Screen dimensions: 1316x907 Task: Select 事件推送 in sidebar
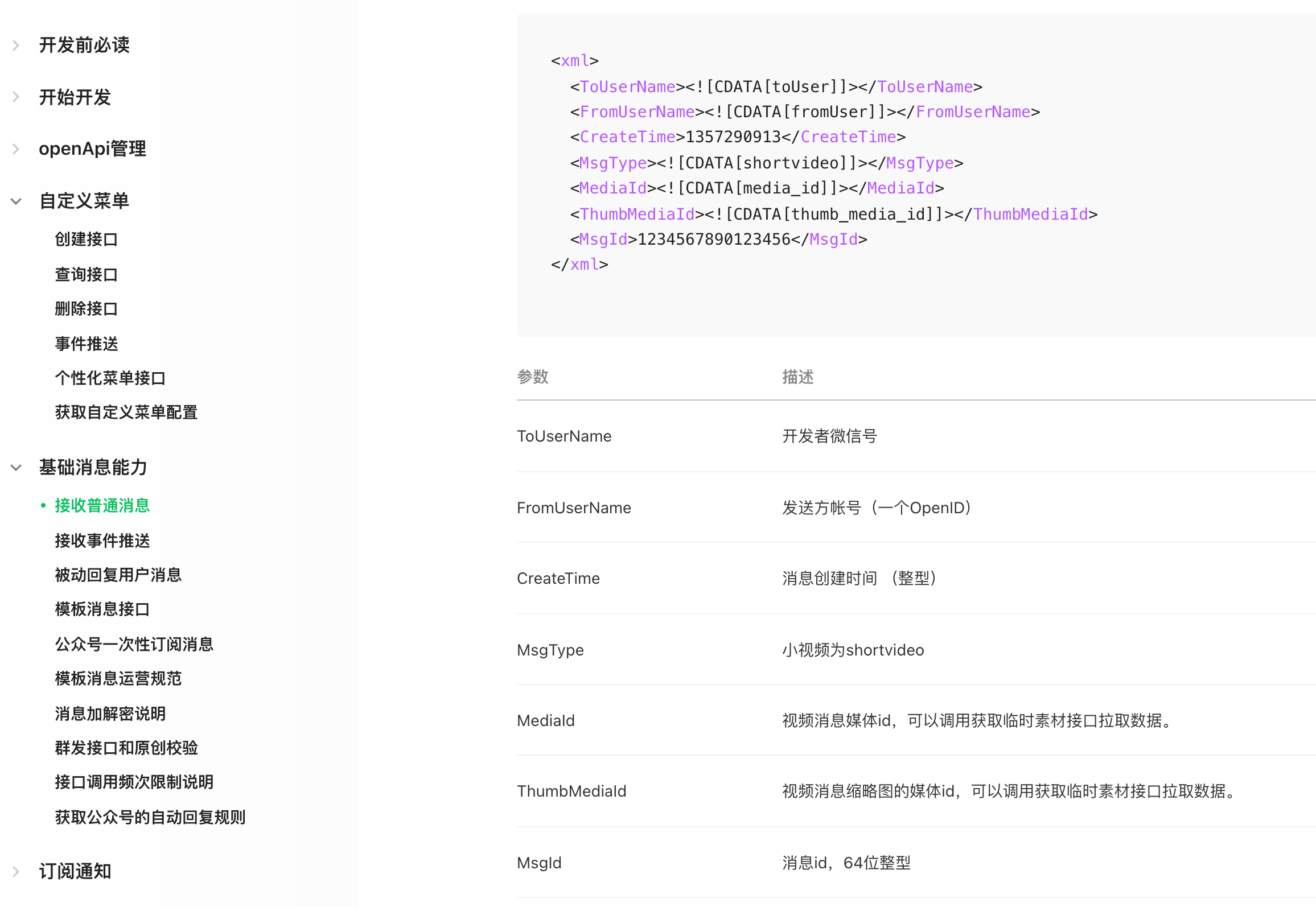pyautogui.click(x=86, y=344)
